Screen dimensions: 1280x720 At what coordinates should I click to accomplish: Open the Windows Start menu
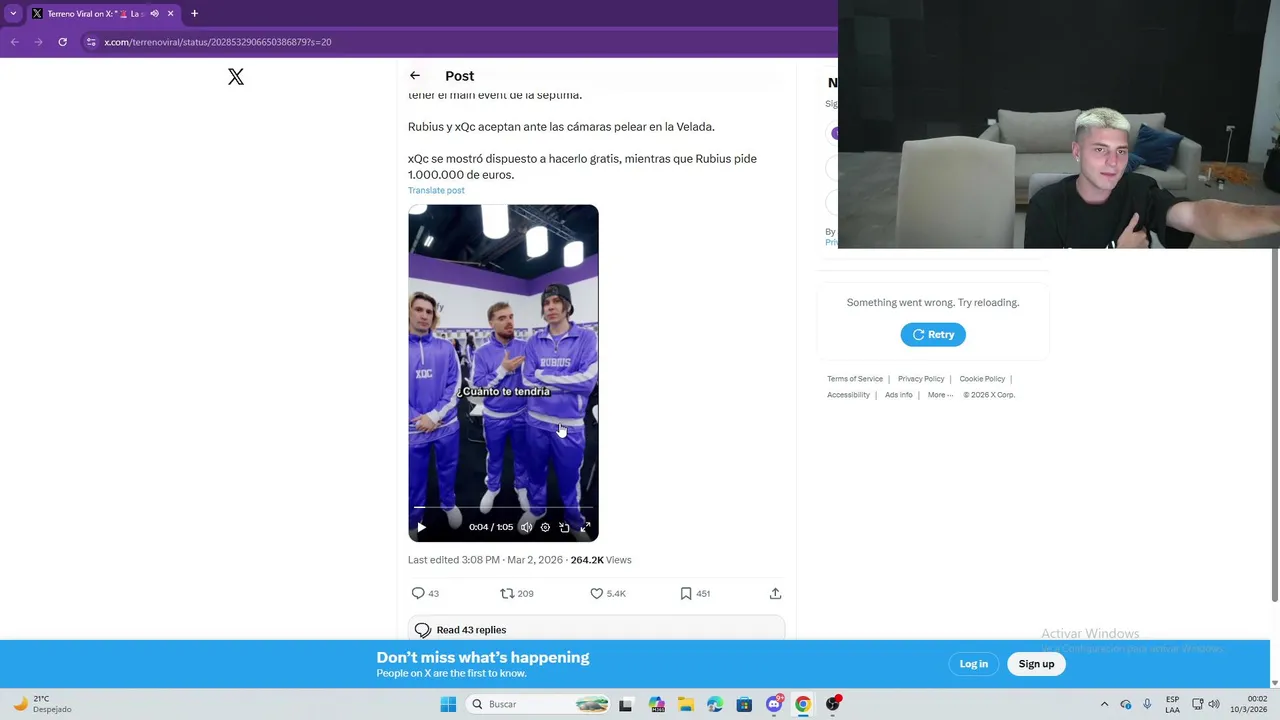pos(448,704)
